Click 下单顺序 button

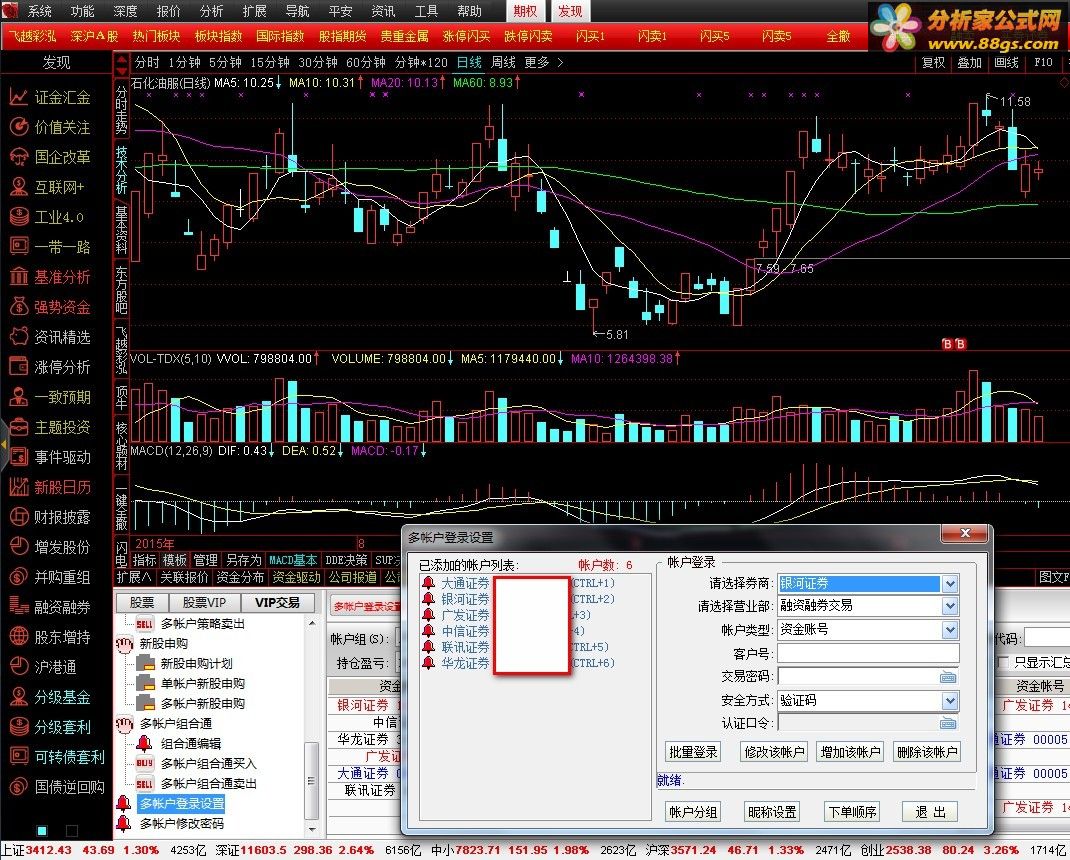tap(852, 812)
